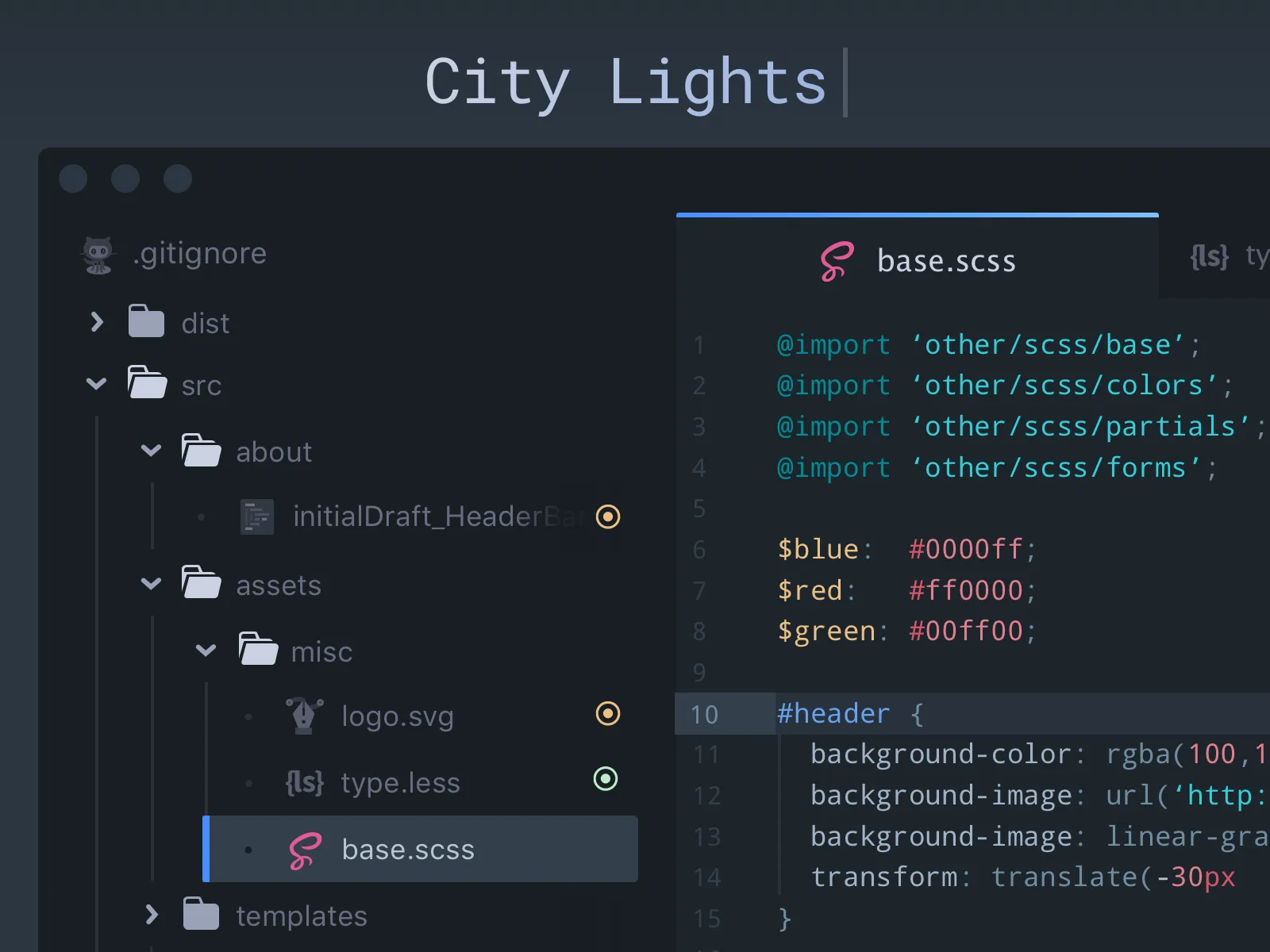Click the {ls} icon beside type.less in tree
This screenshot has width=1270, height=952.
[305, 782]
